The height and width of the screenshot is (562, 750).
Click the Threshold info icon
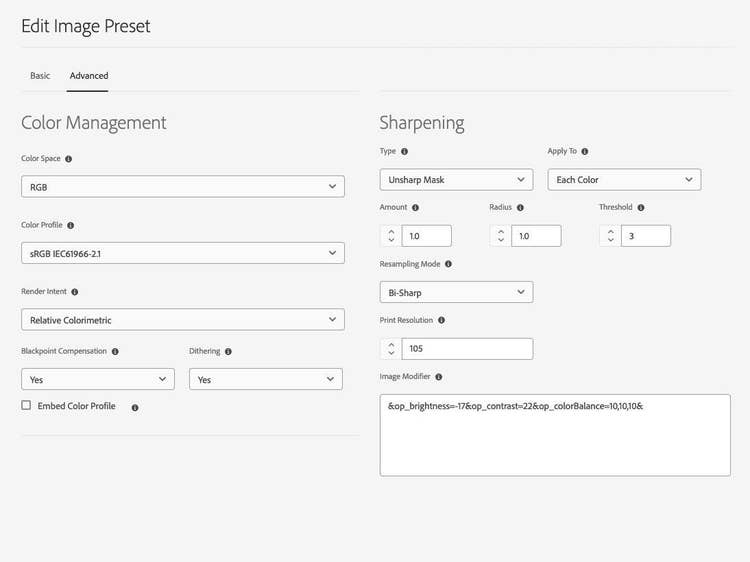641,208
